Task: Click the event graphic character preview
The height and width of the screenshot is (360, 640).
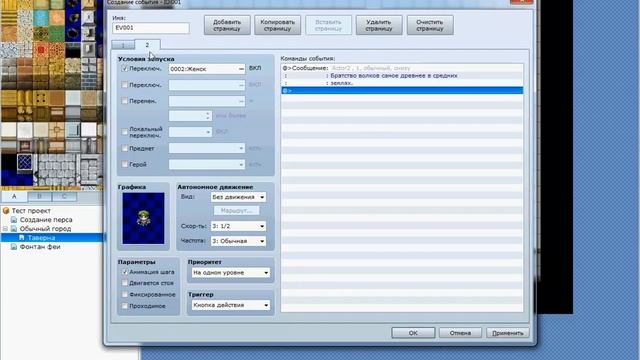Action: coord(143,218)
